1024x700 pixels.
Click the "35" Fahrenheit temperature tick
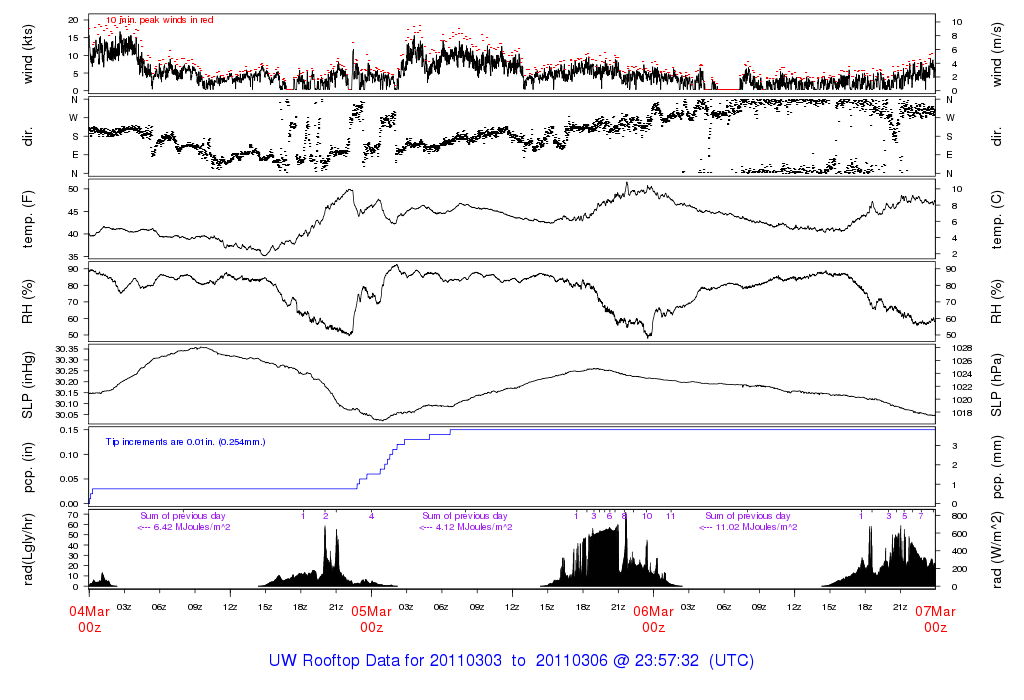[x=73, y=257]
